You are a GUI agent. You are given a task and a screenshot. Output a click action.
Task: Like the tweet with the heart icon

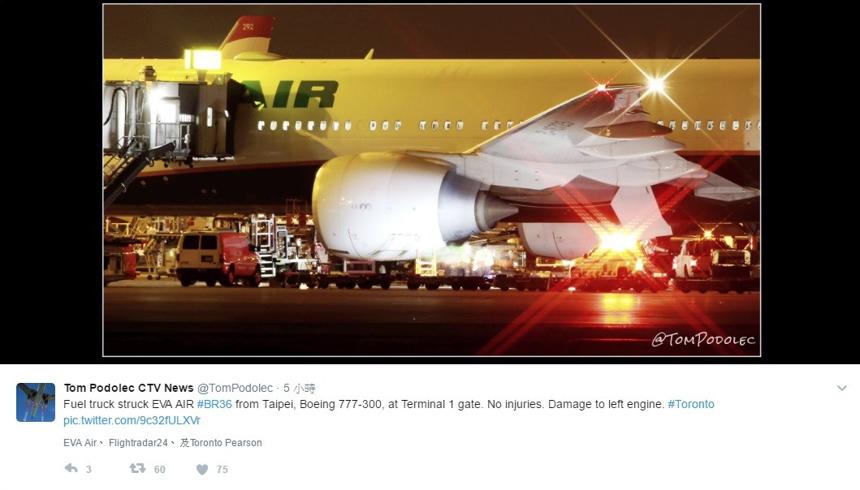pos(202,469)
